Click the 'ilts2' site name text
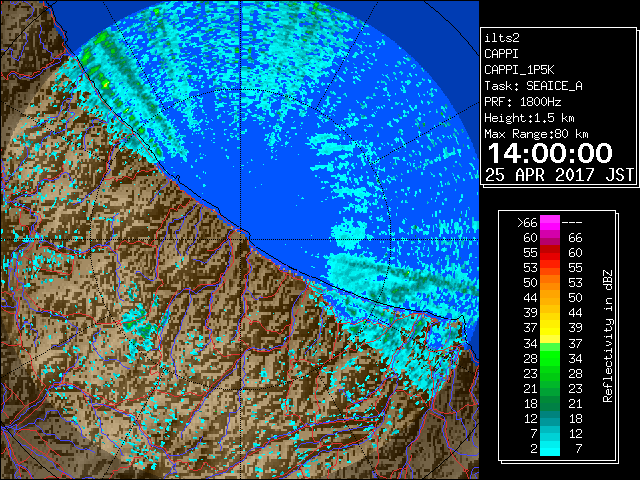640x480 pixels. pyautogui.click(x=502, y=38)
